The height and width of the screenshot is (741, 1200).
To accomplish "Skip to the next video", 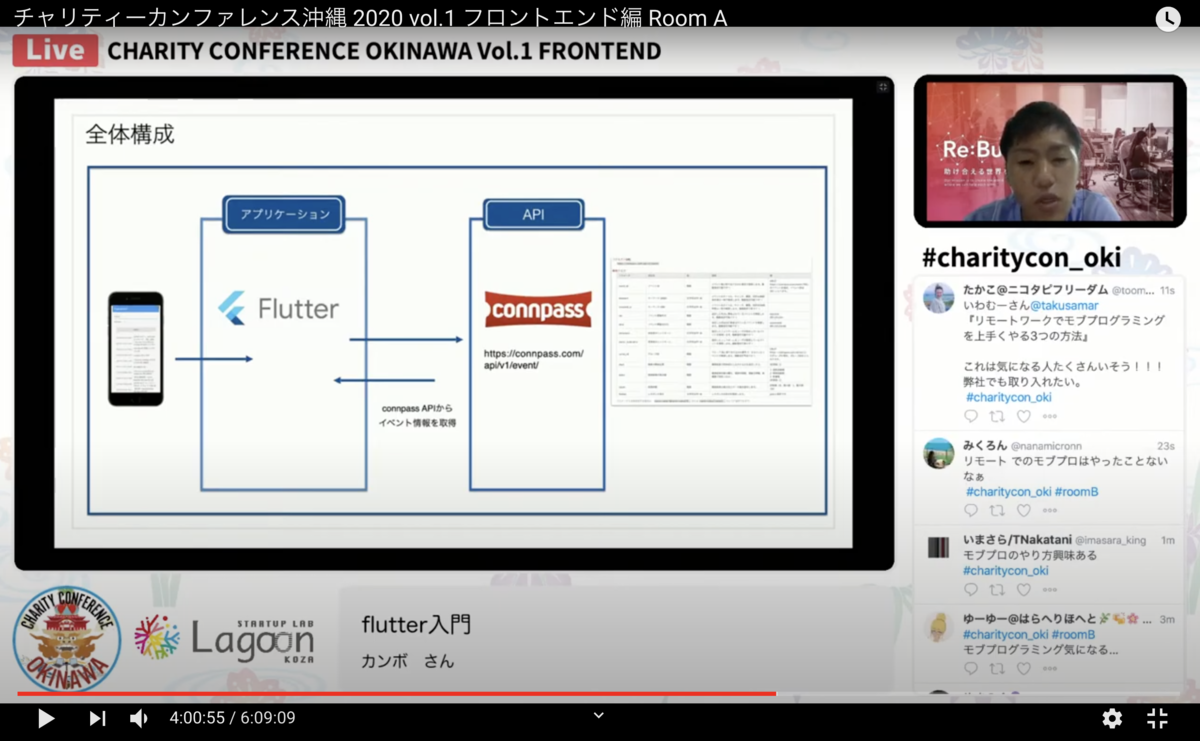I will coord(97,718).
